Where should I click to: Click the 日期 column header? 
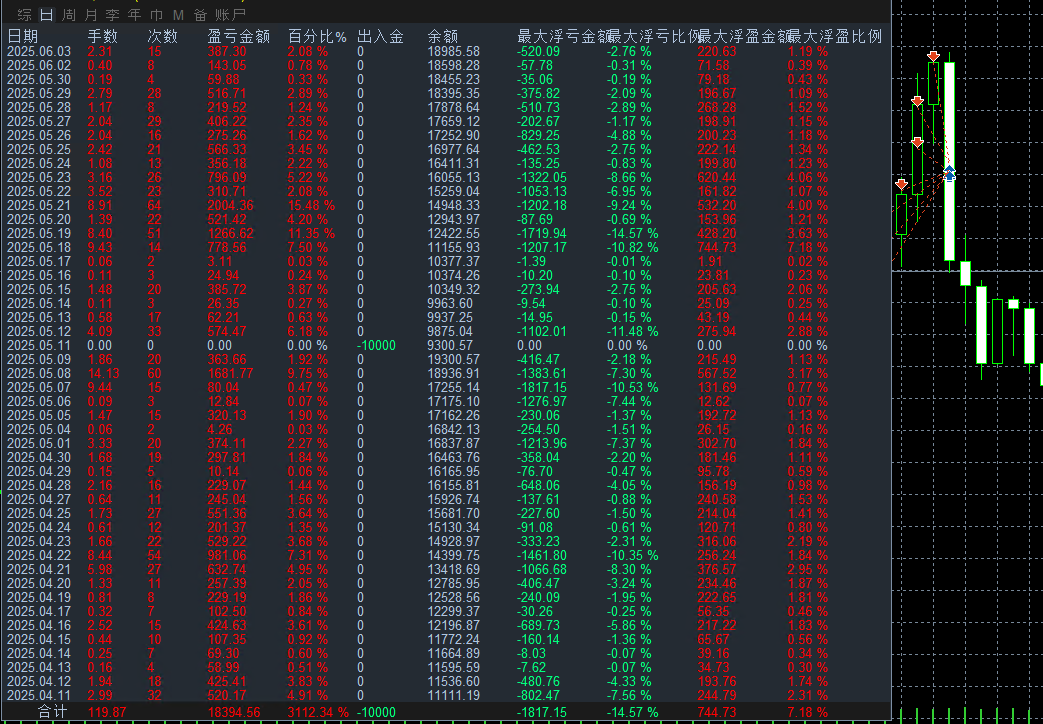(23, 37)
